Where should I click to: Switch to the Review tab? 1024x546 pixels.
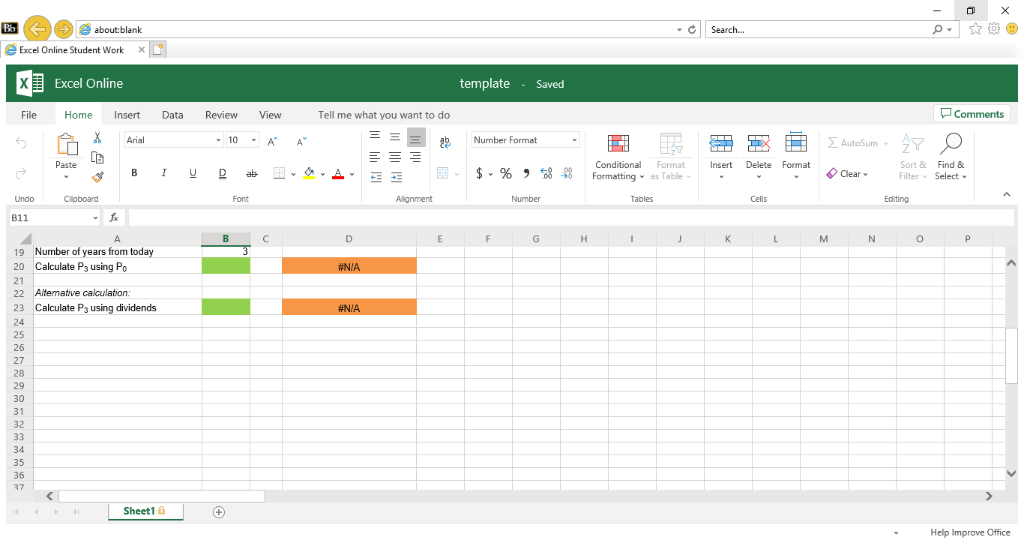tap(221, 115)
